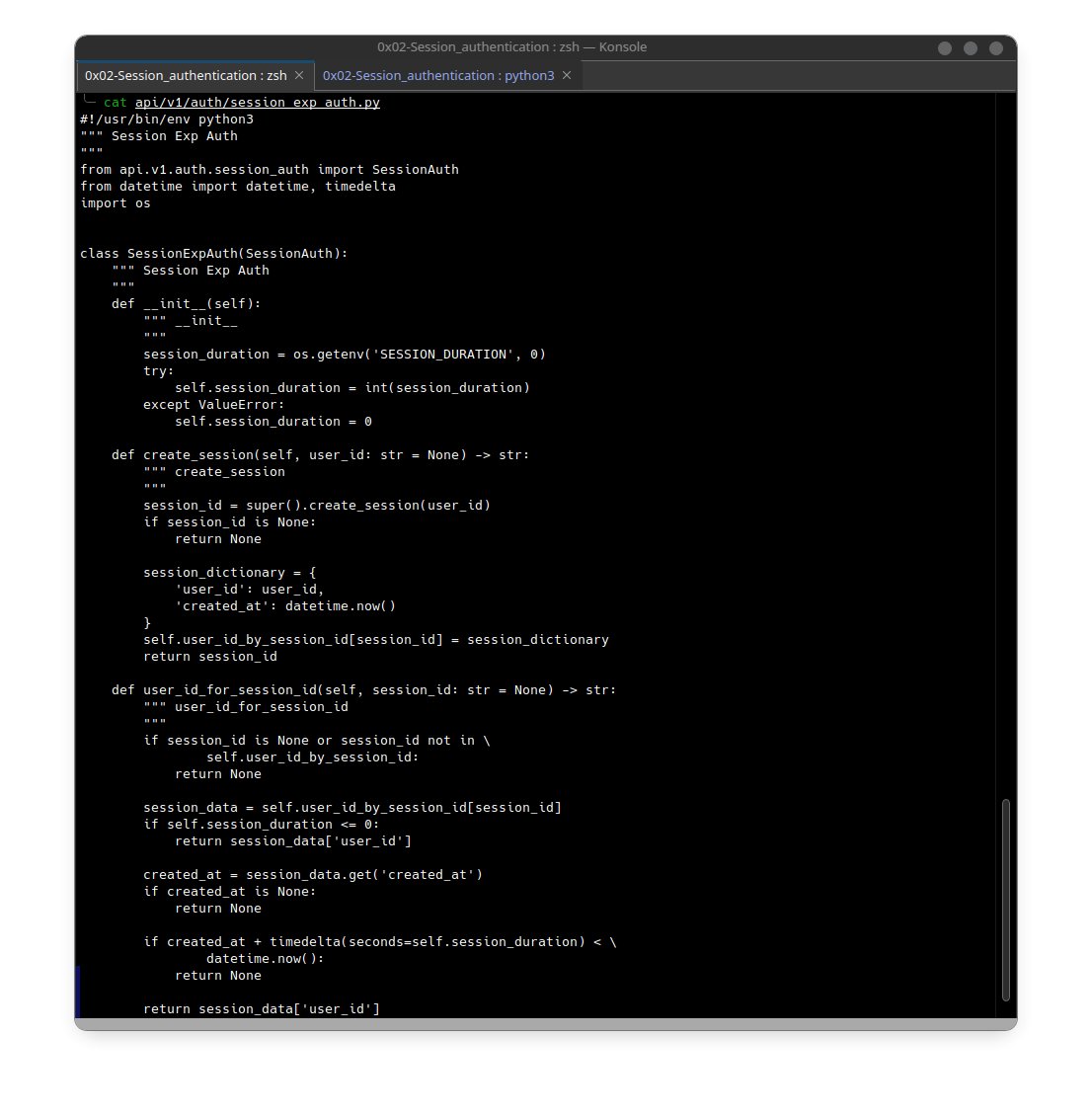Click the 'int(session_duration)' assignment line
Viewport: 1092px width, 1115px height.
click(x=352, y=387)
